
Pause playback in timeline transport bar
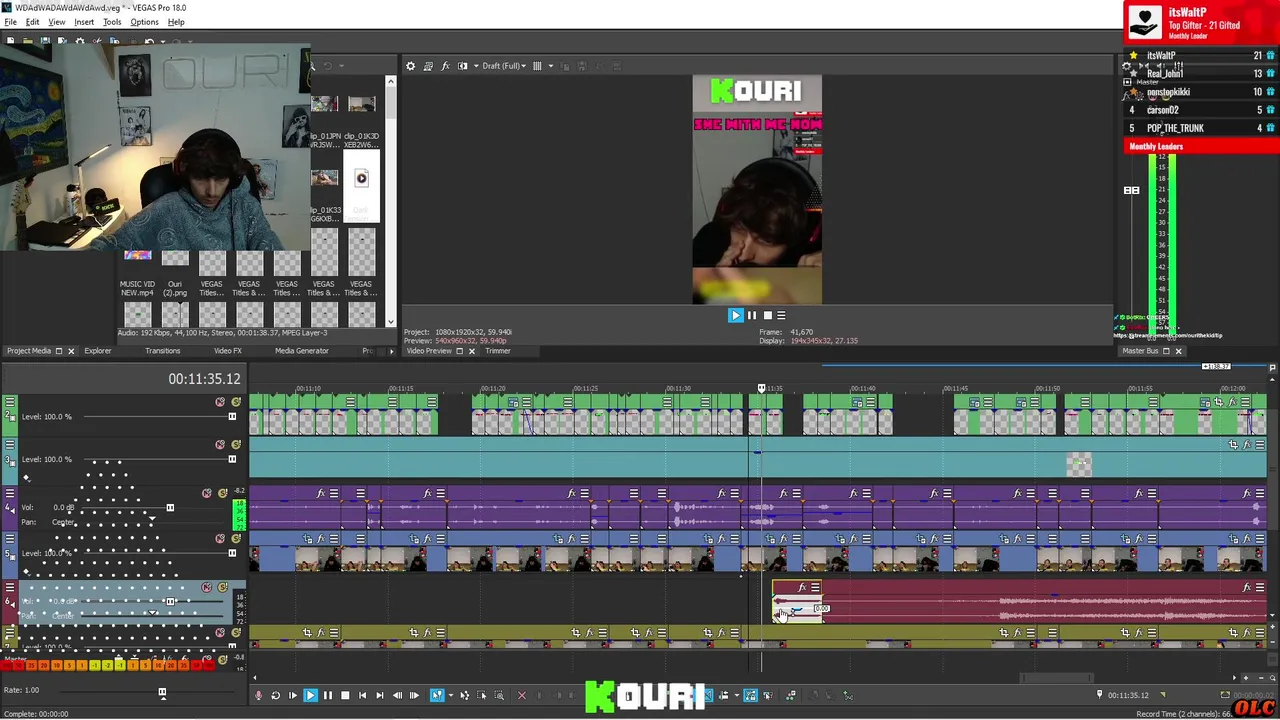pyautogui.click(x=327, y=695)
